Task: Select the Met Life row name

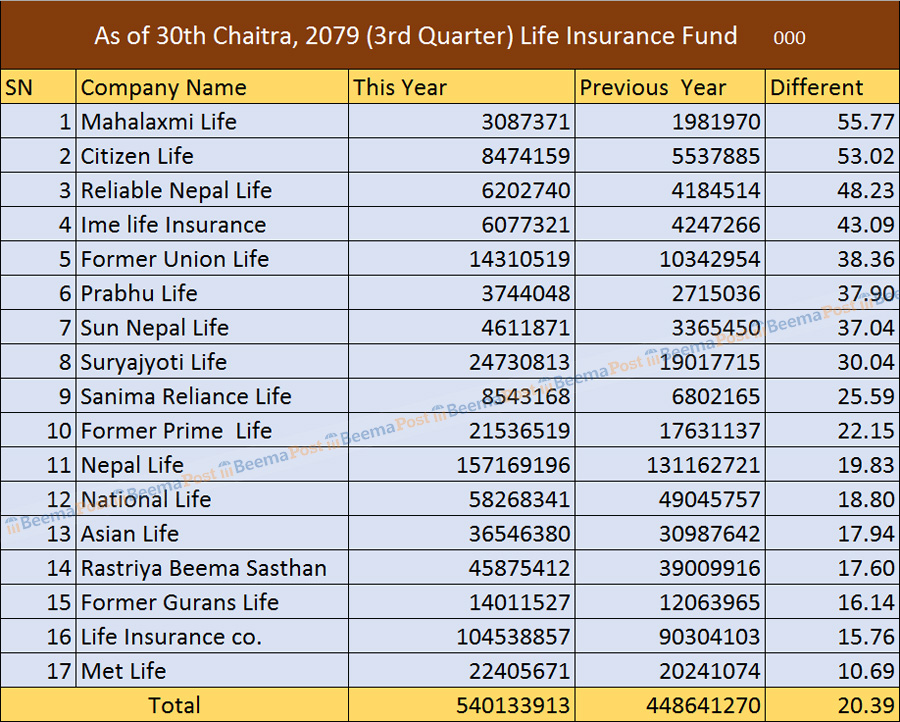Action: (124, 671)
